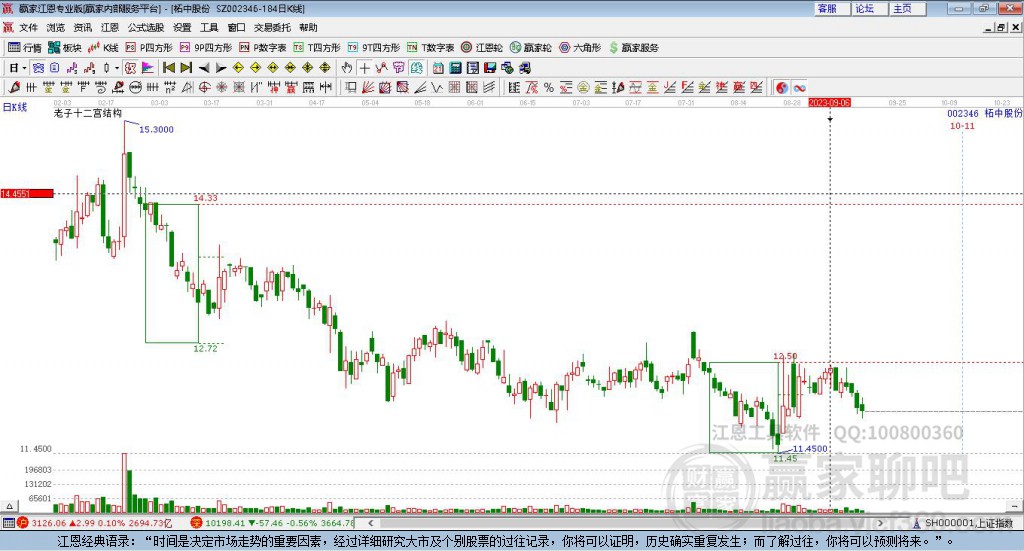Open the 9P四方形 tool
This screenshot has width=1024, height=551.
point(206,48)
